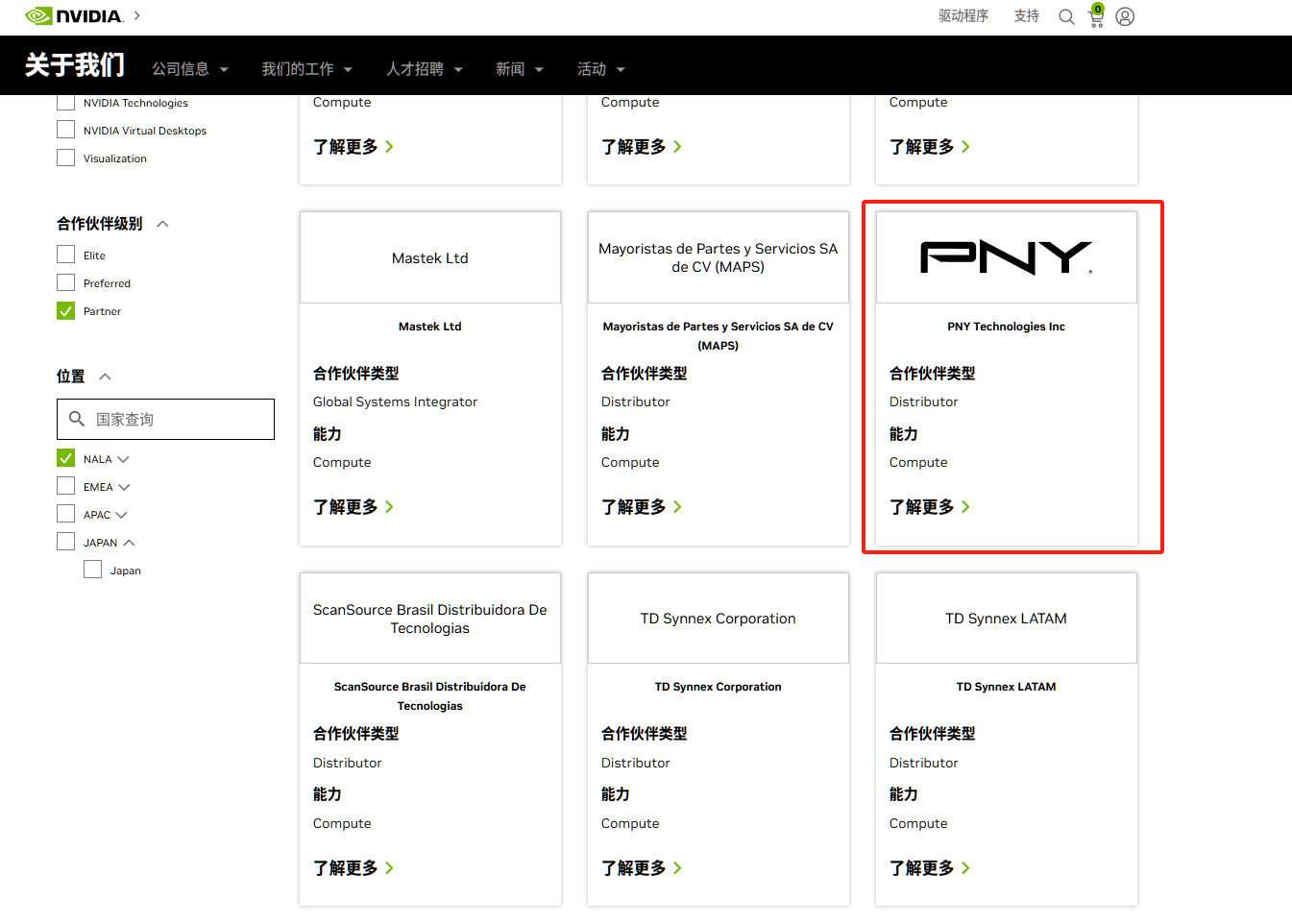
Task: Click 了解更多 on Mastek Ltd card
Action: [353, 506]
